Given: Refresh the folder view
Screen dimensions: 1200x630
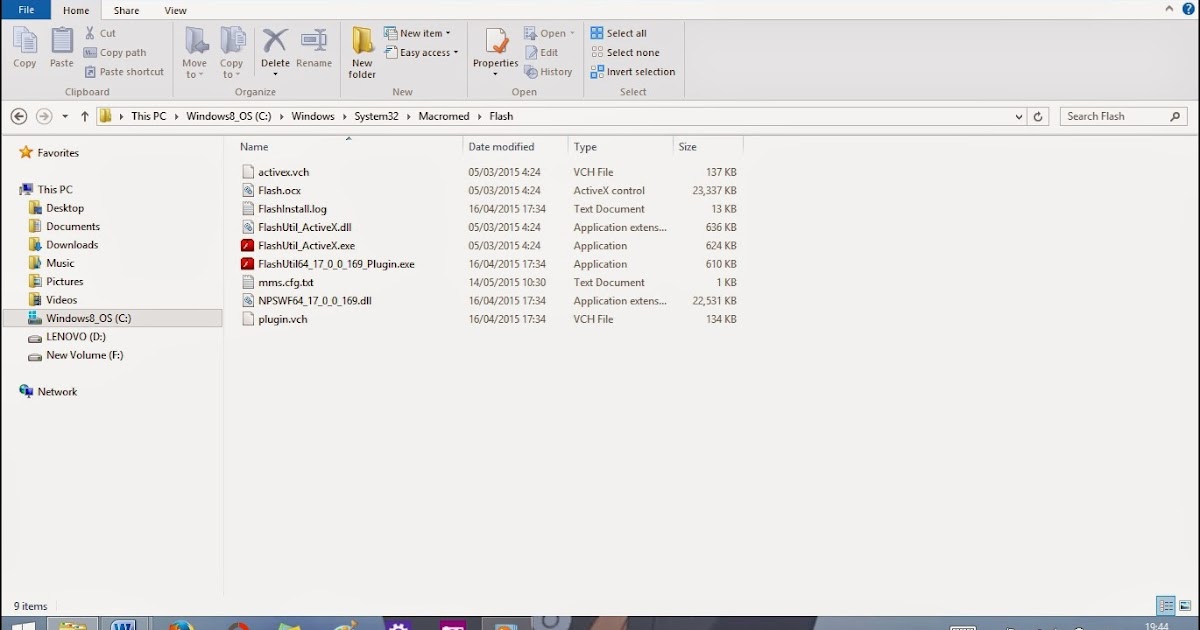Looking at the screenshot, I should 1038,116.
